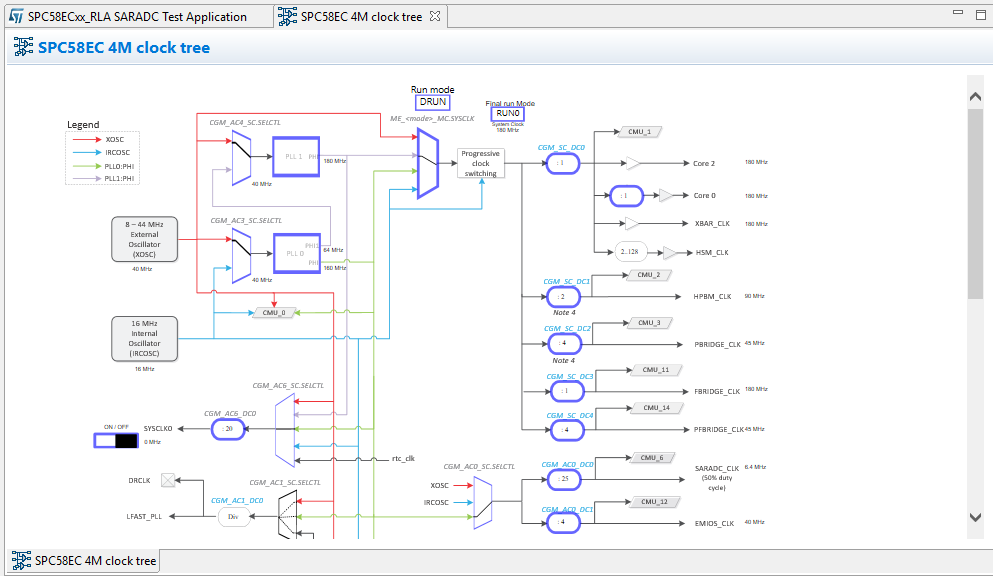Click the bottom SPC58EC 4M clock tree page tab
993x576 pixels.
[x=84, y=561]
